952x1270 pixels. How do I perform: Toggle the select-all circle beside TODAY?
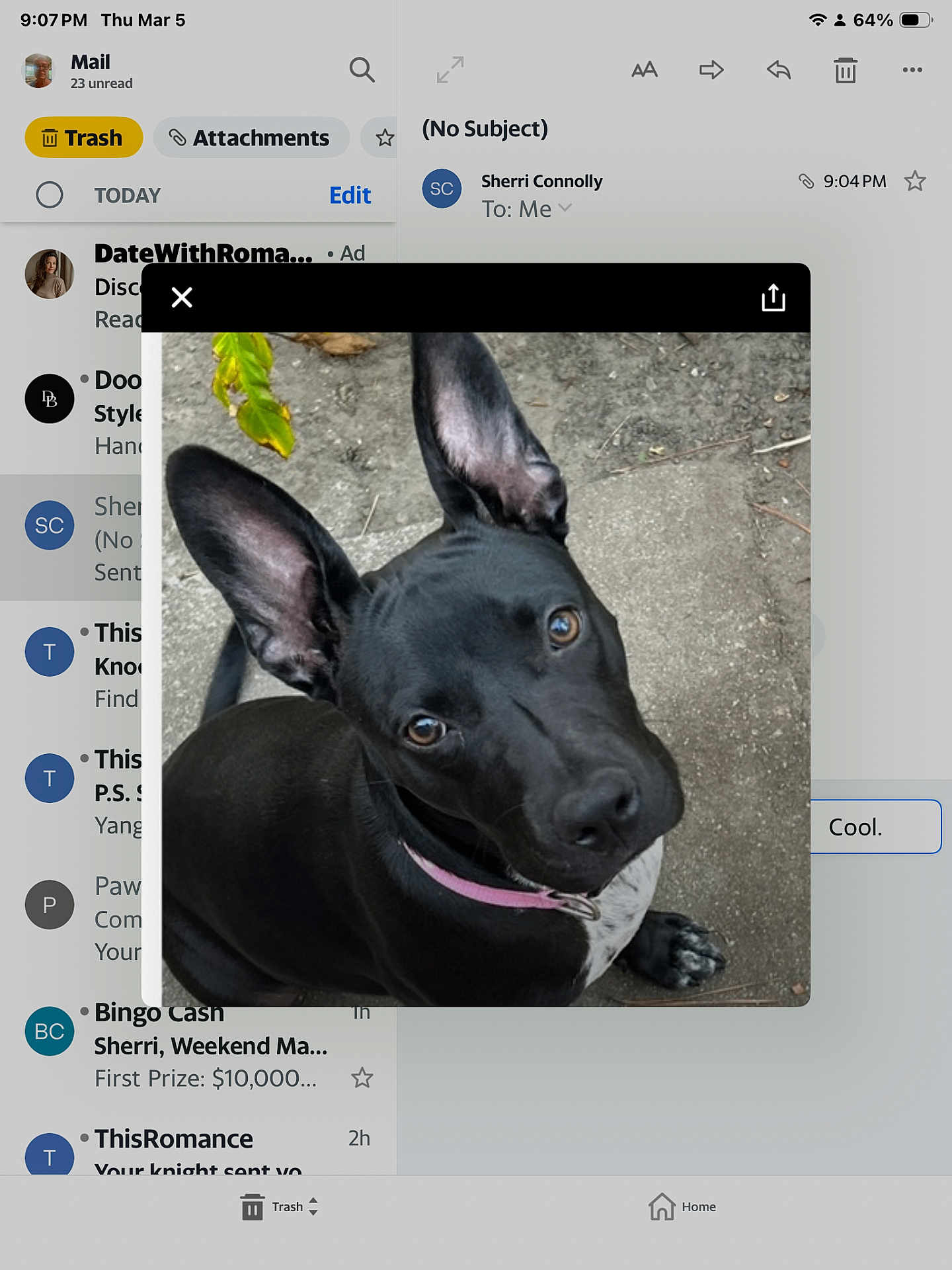point(50,195)
